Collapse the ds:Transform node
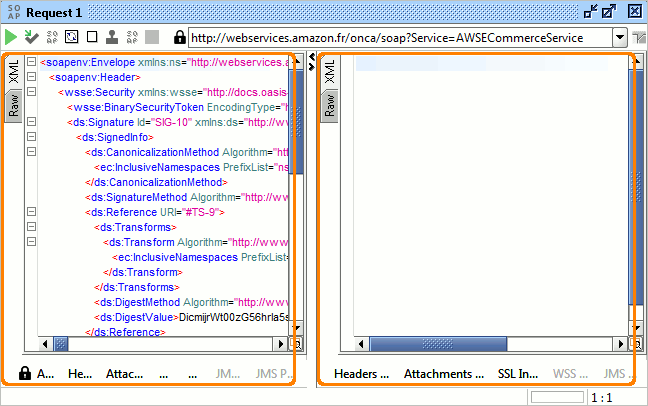The width and height of the screenshot is (648, 406). tap(31, 241)
